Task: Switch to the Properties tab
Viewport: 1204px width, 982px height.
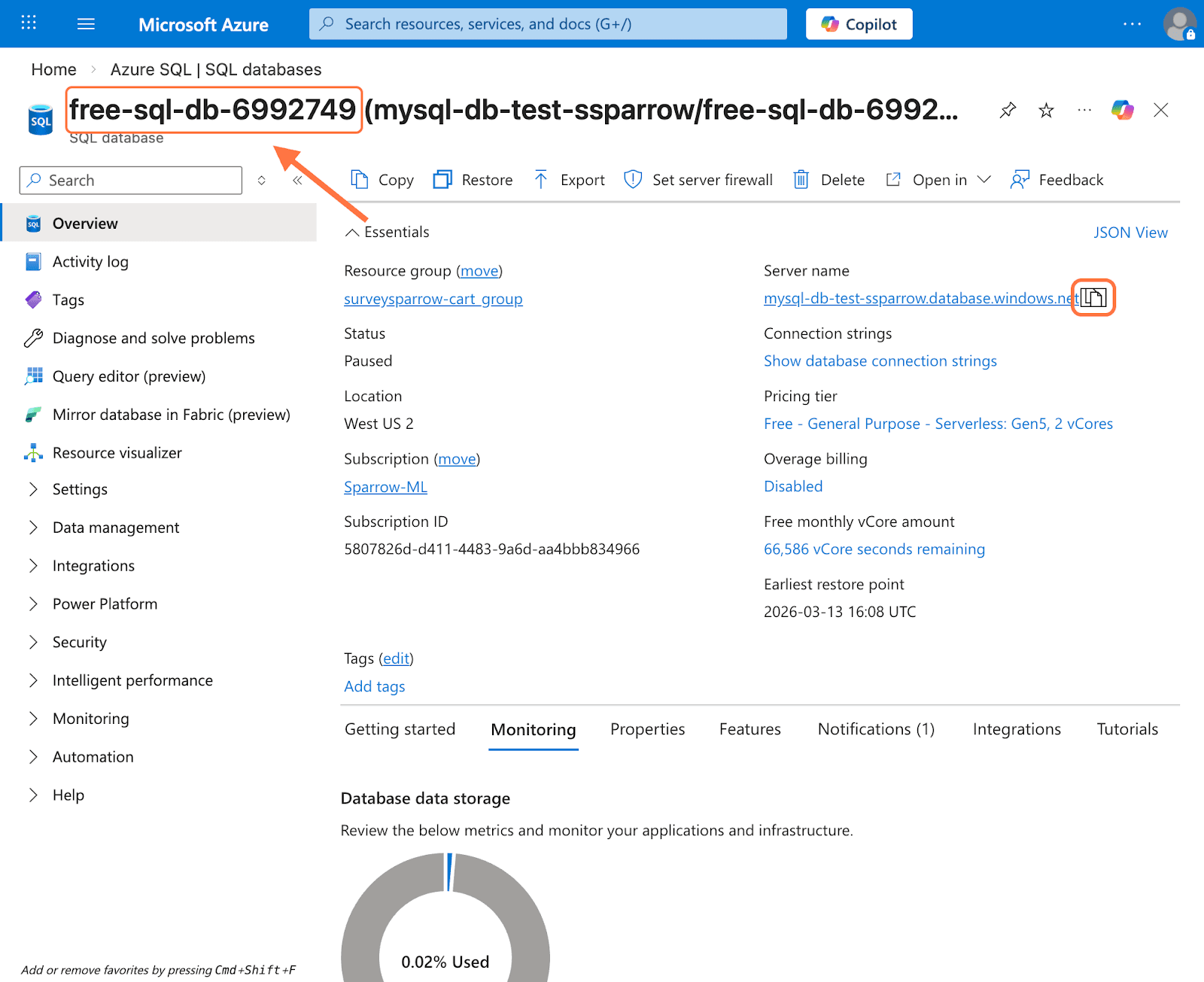Action: (x=647, y=729)
